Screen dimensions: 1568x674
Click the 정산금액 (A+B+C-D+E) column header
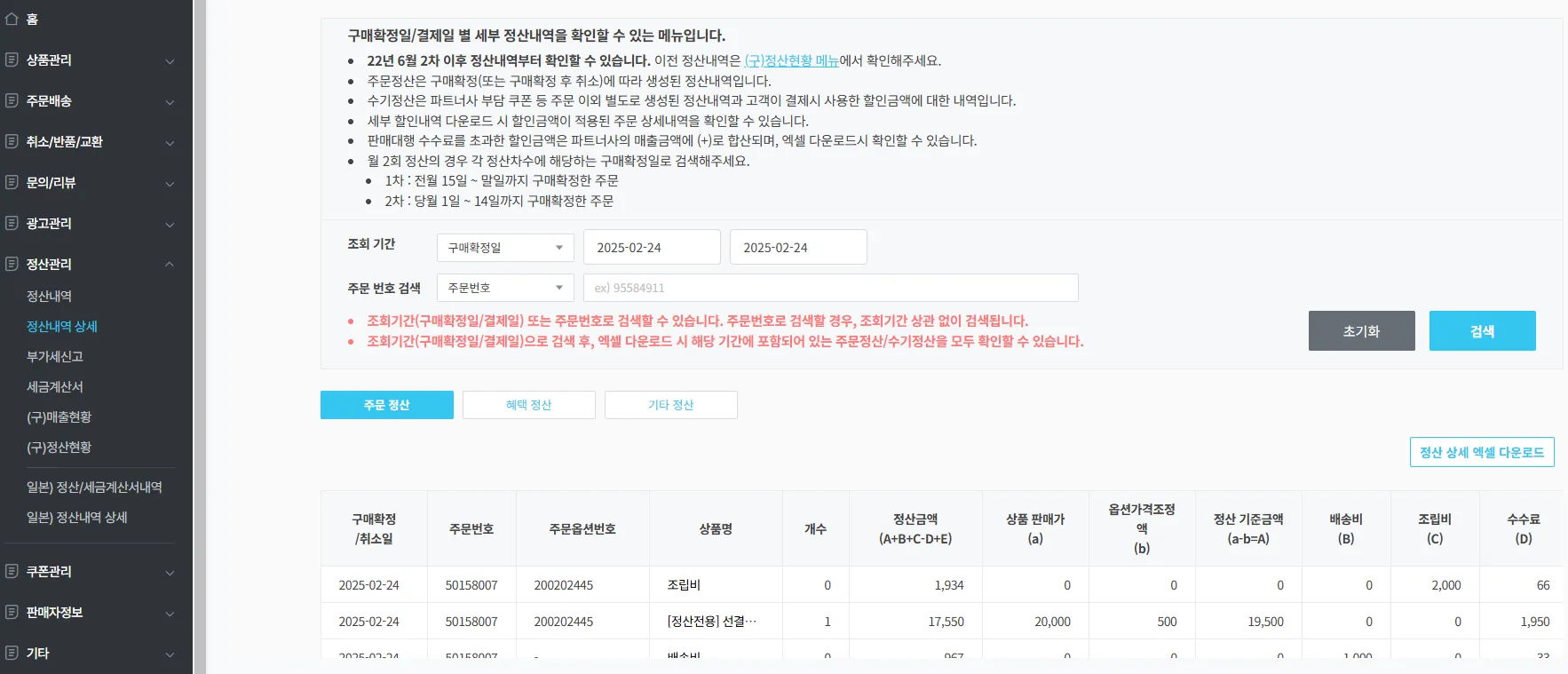915,528
